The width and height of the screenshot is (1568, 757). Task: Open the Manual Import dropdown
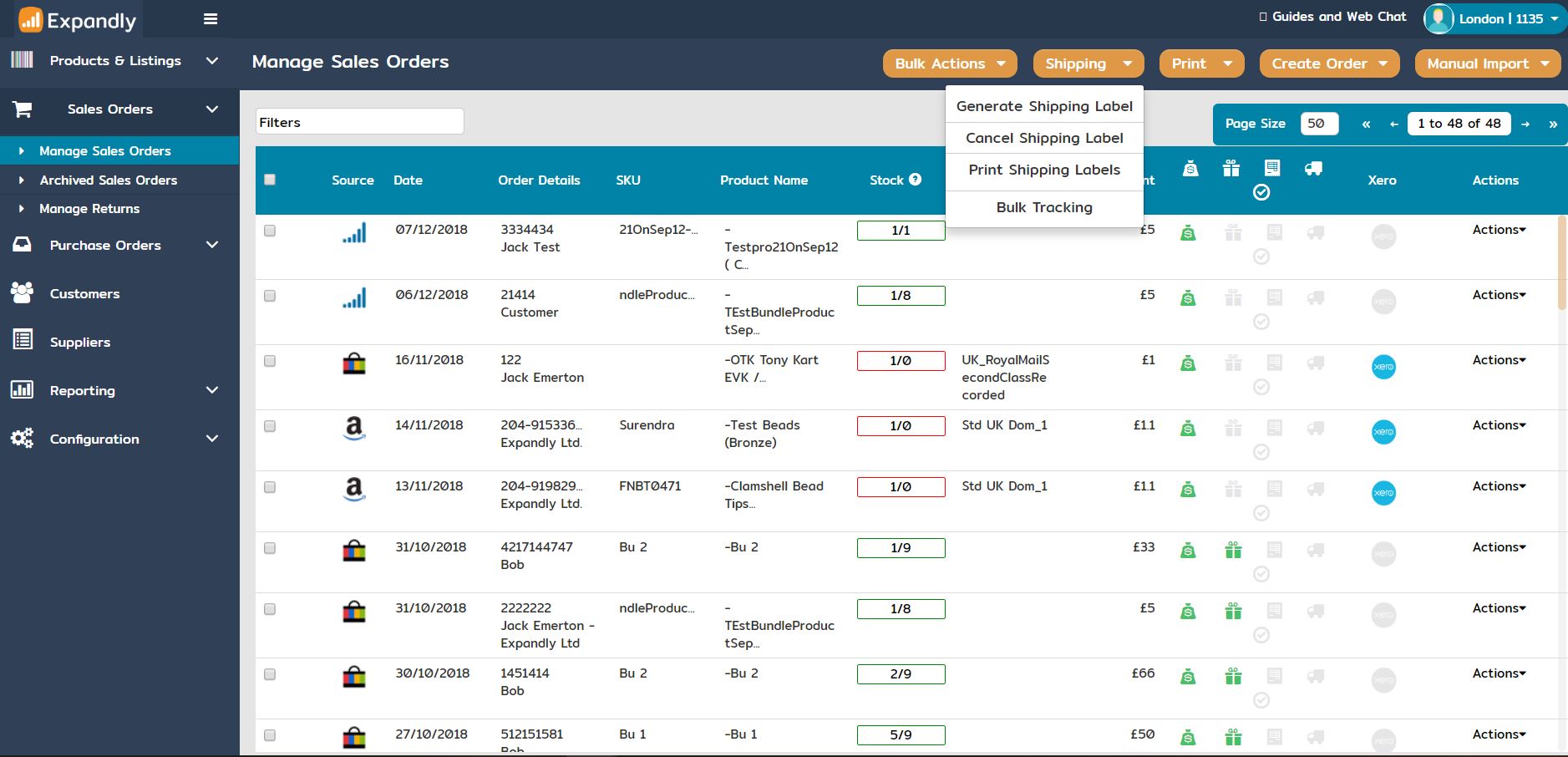tap(1488, 64)
